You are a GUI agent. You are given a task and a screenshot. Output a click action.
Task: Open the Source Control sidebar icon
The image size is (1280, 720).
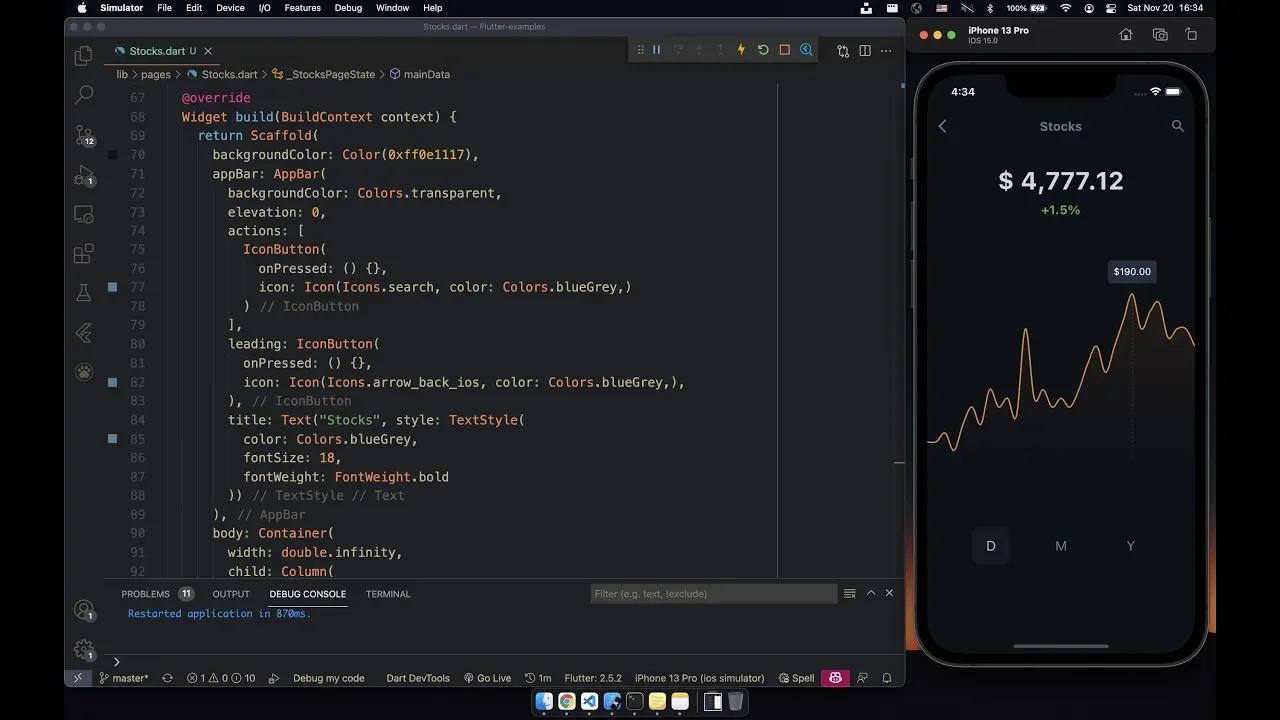pos(84,134)
